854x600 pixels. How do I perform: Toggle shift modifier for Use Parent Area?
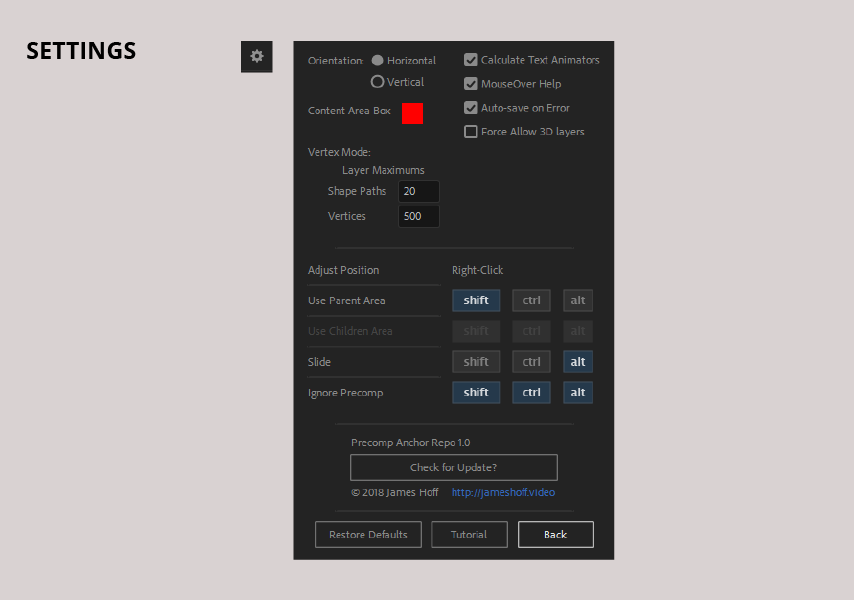[476, 300]
